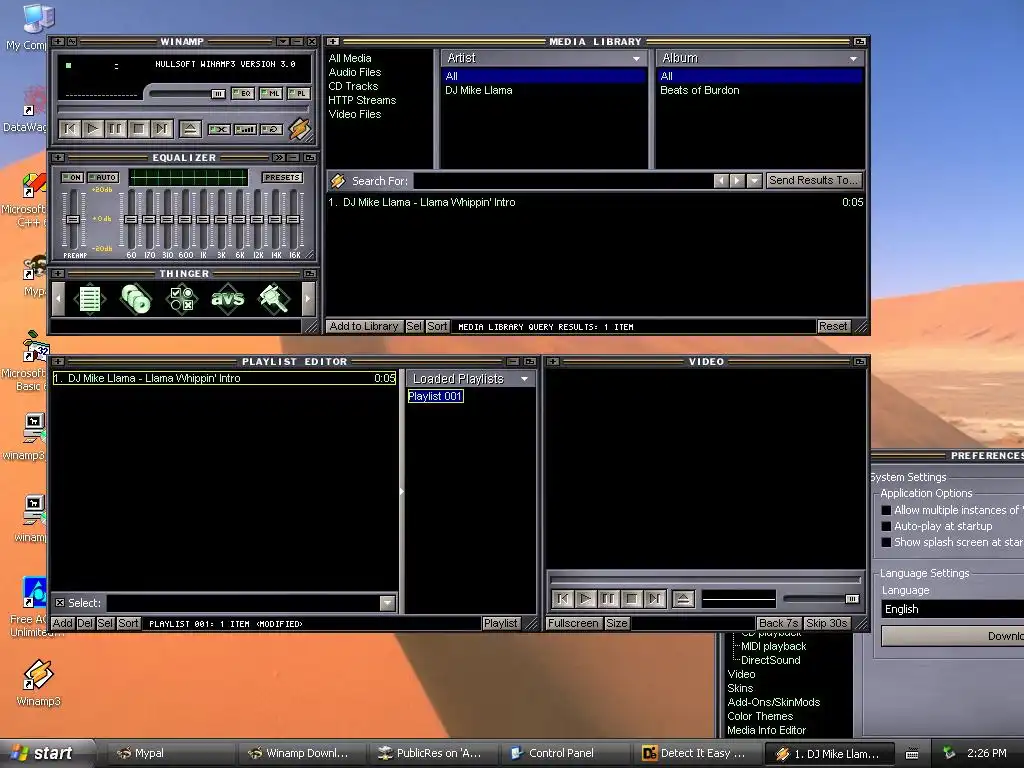This screenshot has height=768, width=1024.
Task: Click Fullscreen in the Video window
Action: 573,624
